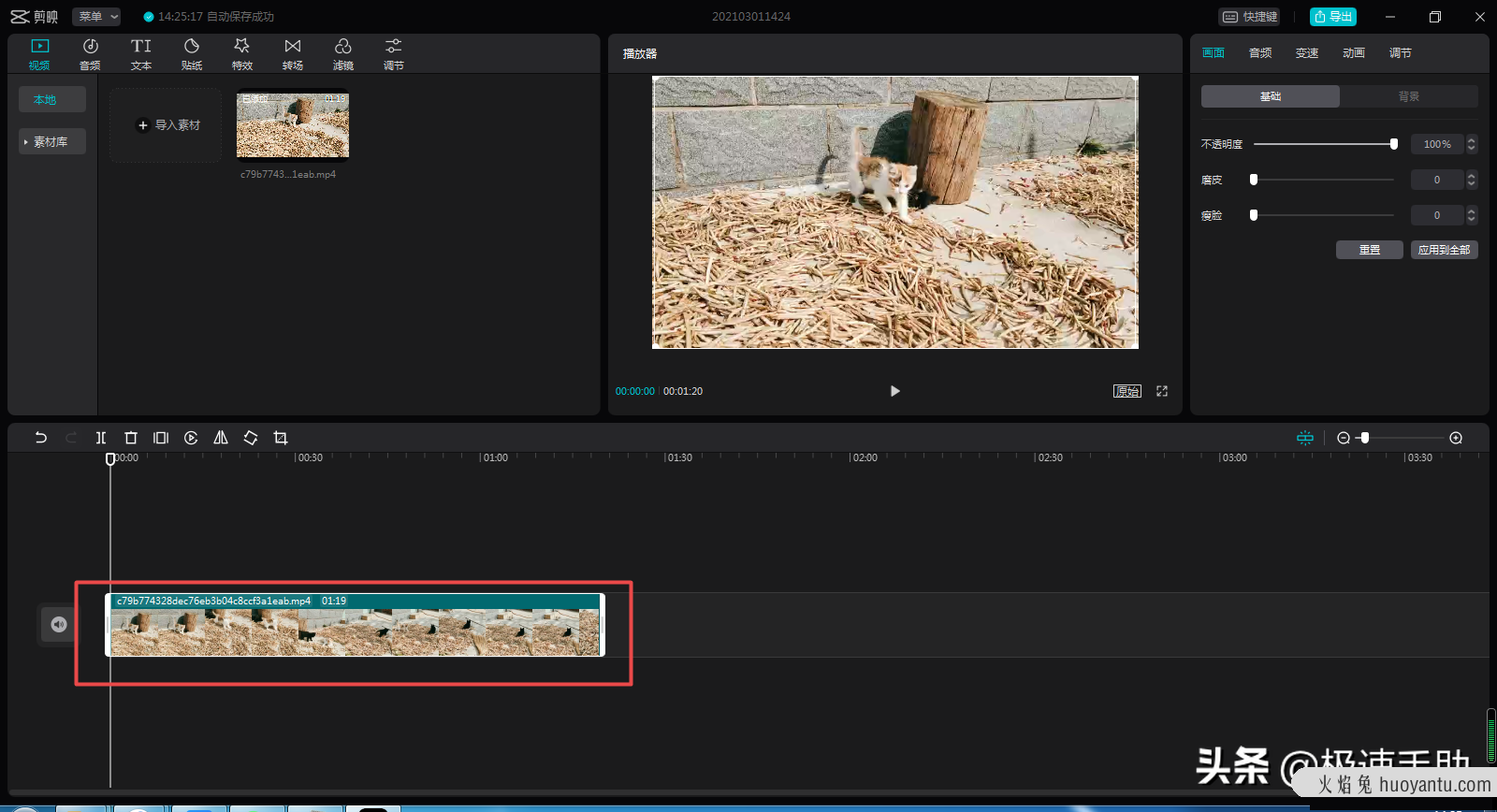Click the 01:00 mark on timeline ruler
The width and height of the screenshot is (1497, 812).
pos(494,457)
